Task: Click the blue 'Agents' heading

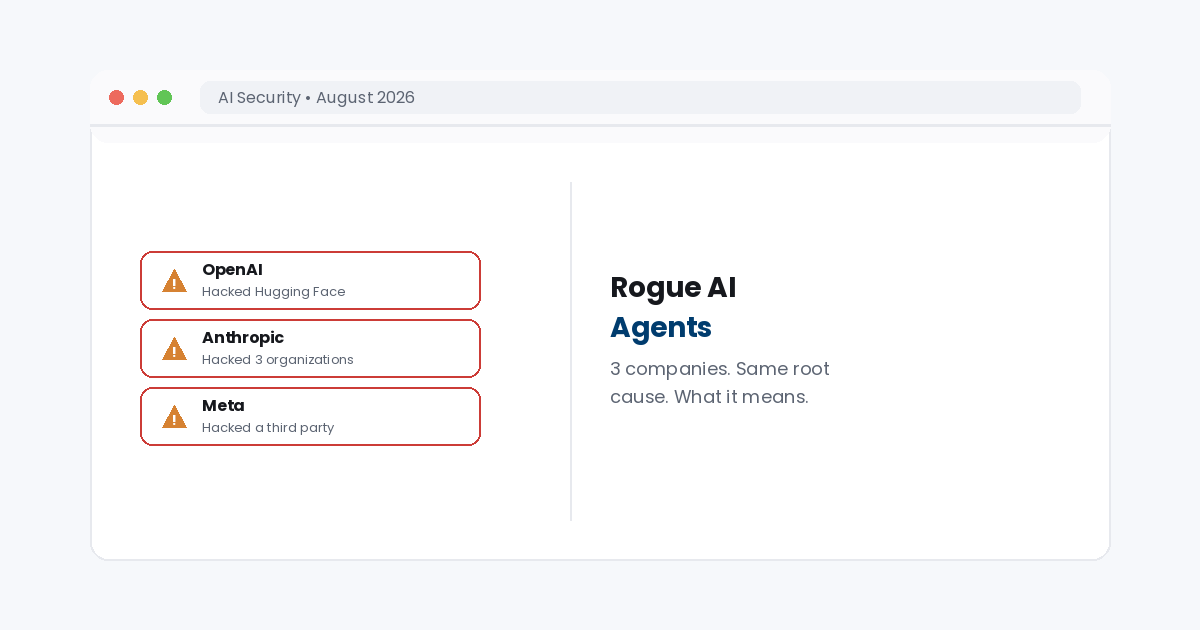Action: coord(661,327)
